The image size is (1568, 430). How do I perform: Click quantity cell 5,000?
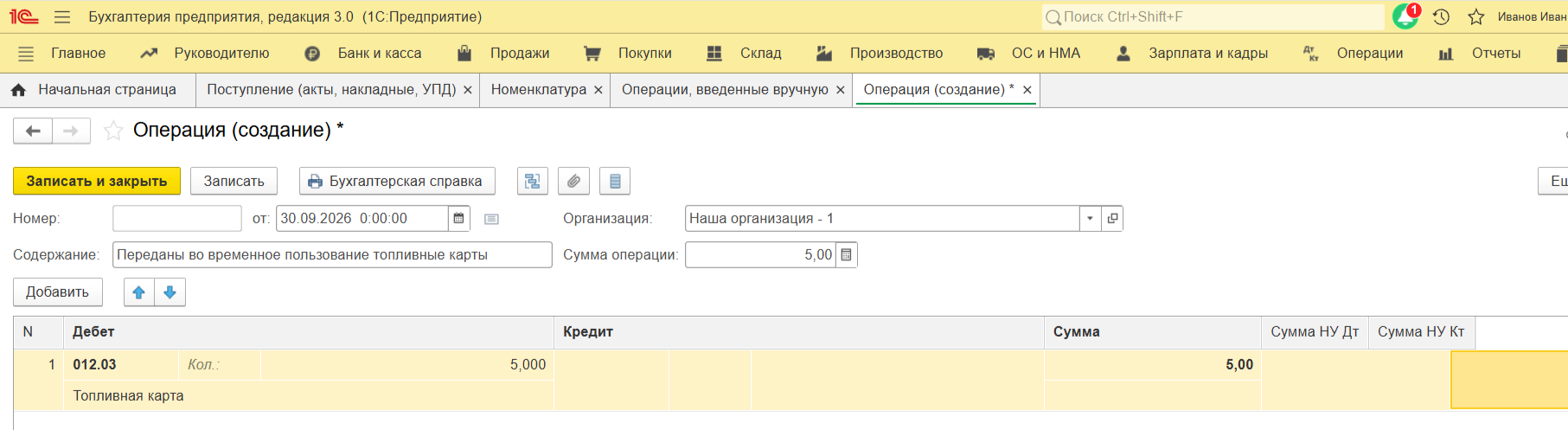click(x=406, y=364)
